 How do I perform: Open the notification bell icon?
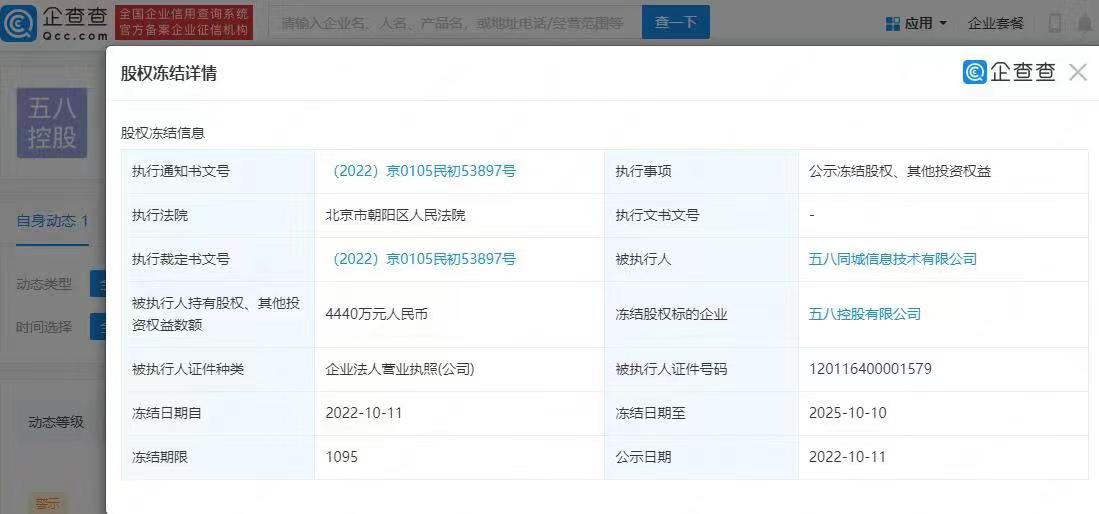click(x=1084, y=23)
